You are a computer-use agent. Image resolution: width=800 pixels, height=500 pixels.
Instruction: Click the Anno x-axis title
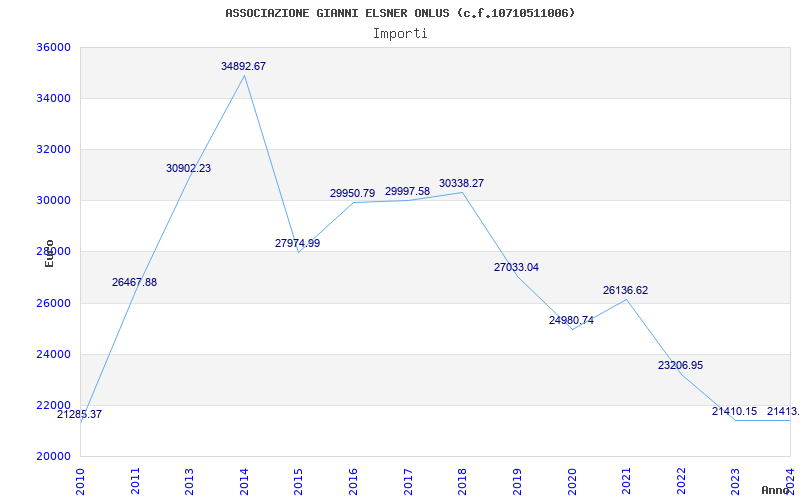[775, 490]
